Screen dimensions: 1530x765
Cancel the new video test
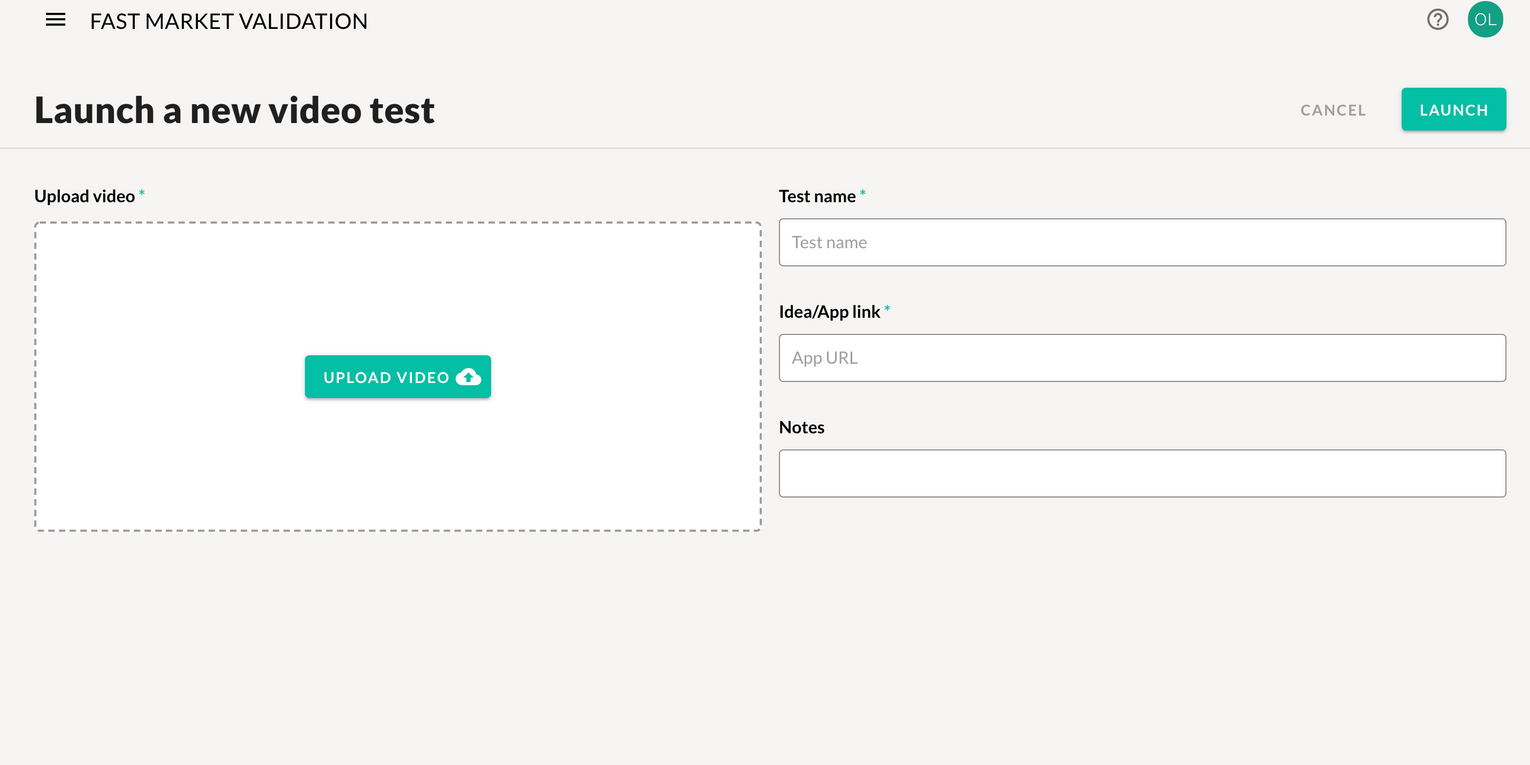(1333, 110)
